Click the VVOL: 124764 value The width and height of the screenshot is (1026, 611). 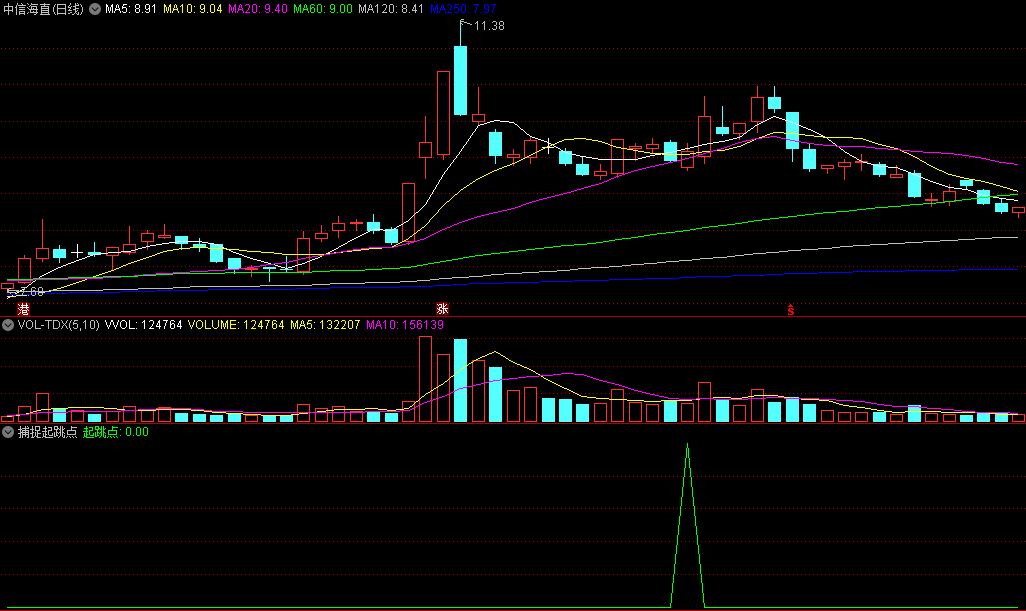coord(143,324)
